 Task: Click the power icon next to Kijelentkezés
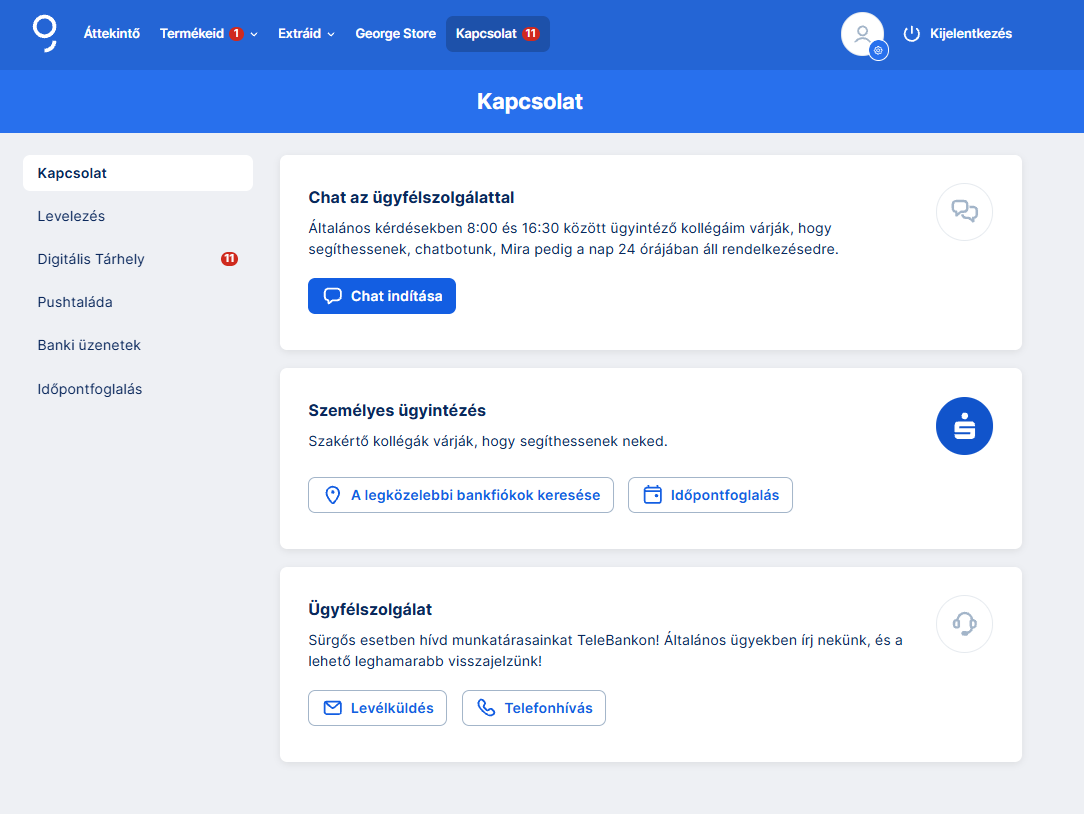(911, 34)
